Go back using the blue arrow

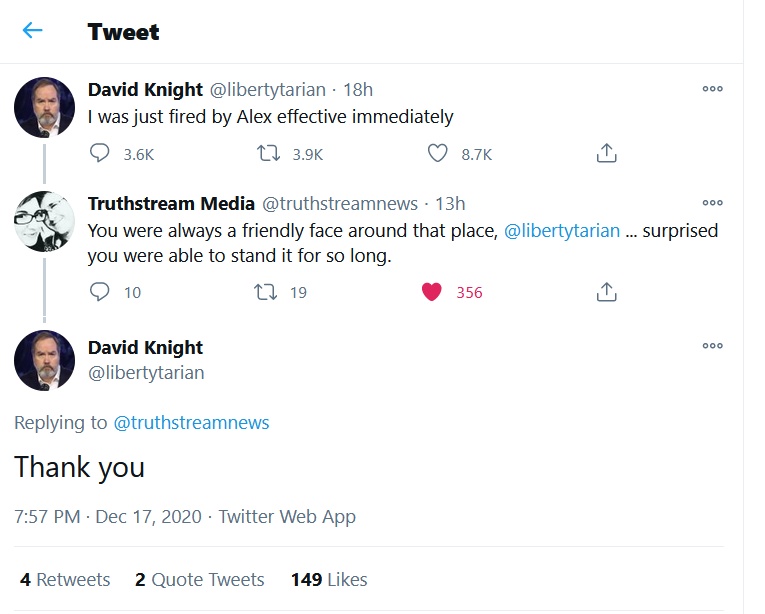tap(33, 30)
